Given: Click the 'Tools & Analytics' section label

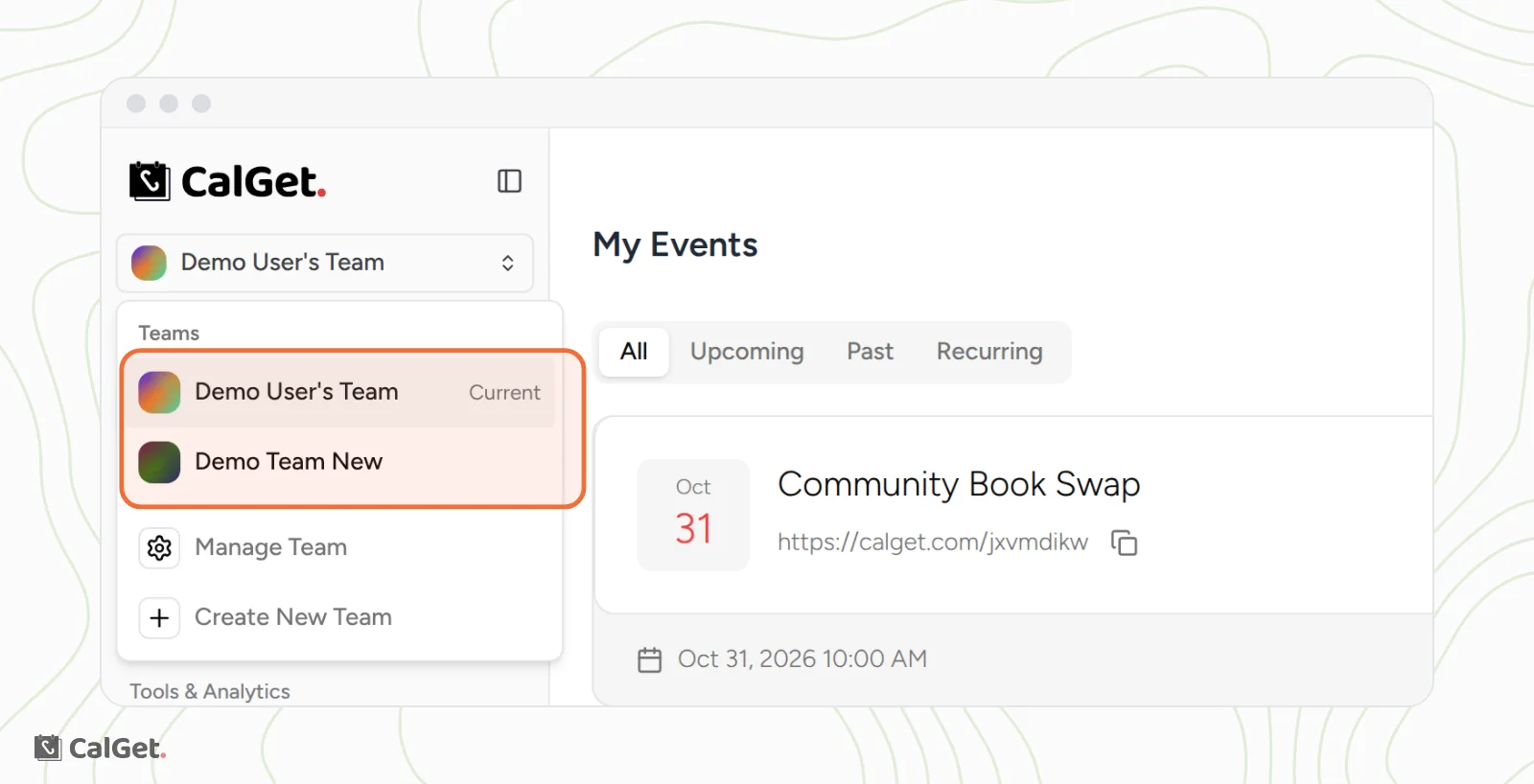Looking at the screenshot, I should [210, 691].
